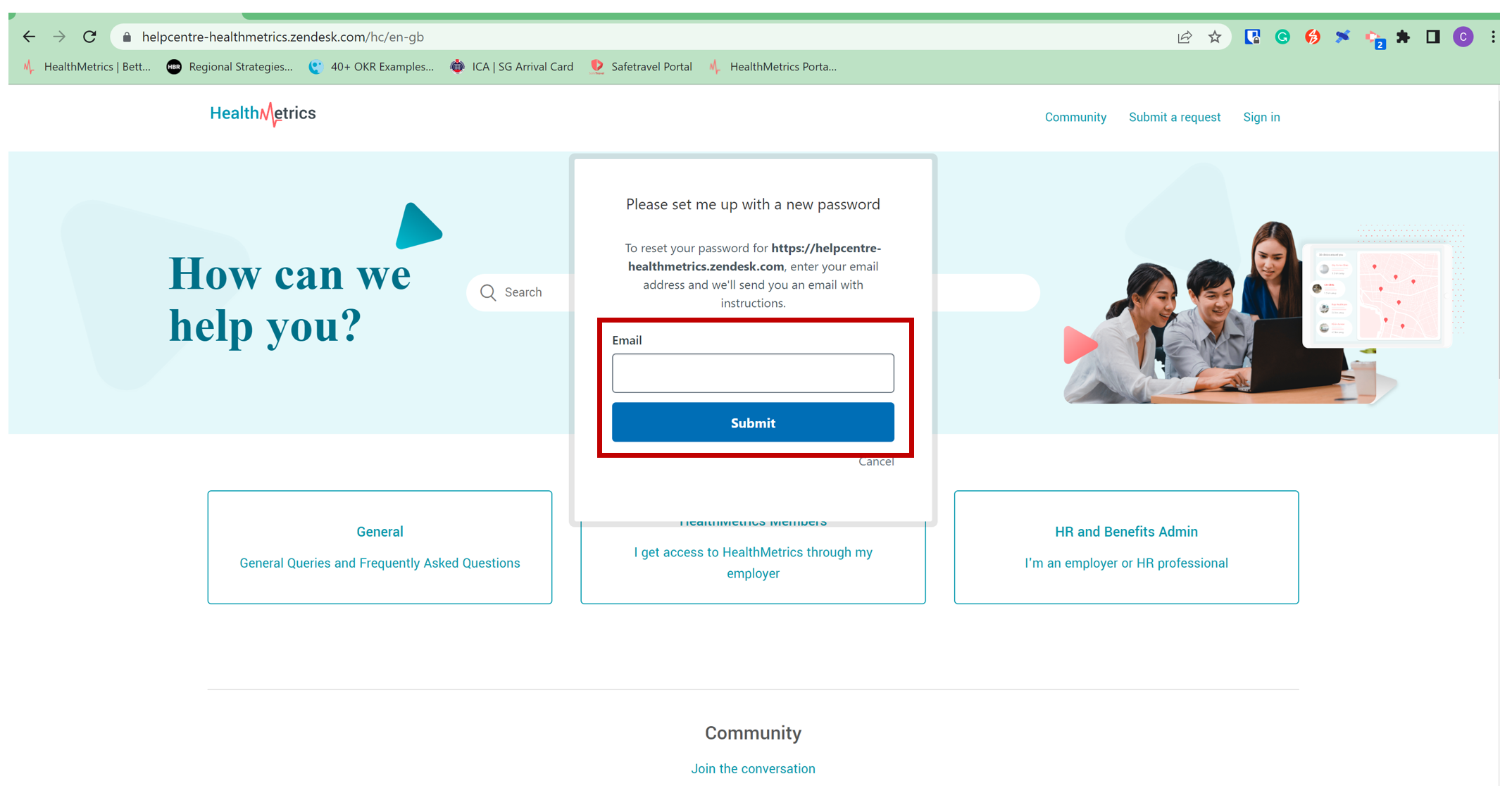Go to Community in top navigation
The width and height of the screenshot is (1512, 793).
[1075, 117]
